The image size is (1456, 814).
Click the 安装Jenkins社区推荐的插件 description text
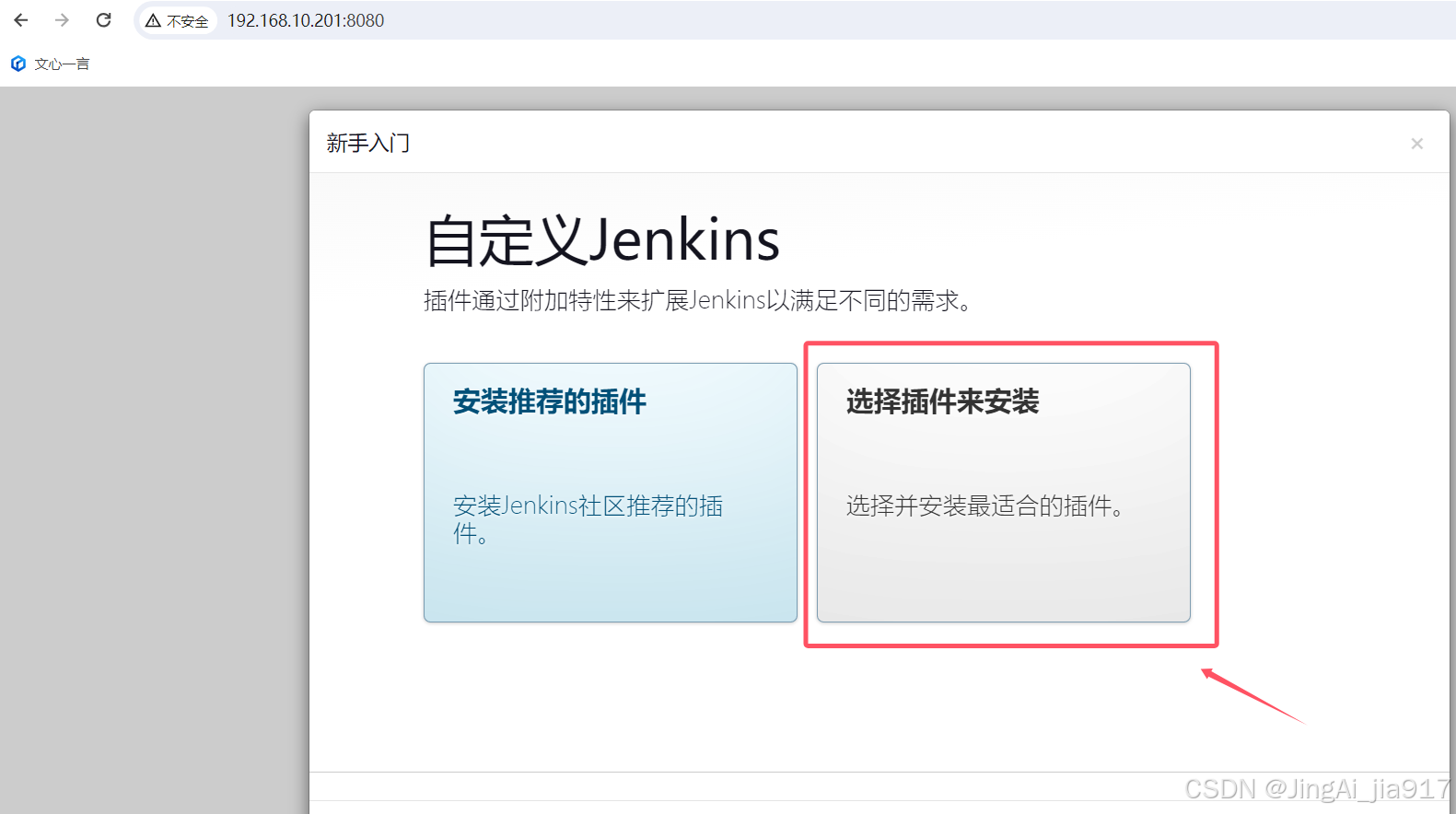[x=588, y=519]
